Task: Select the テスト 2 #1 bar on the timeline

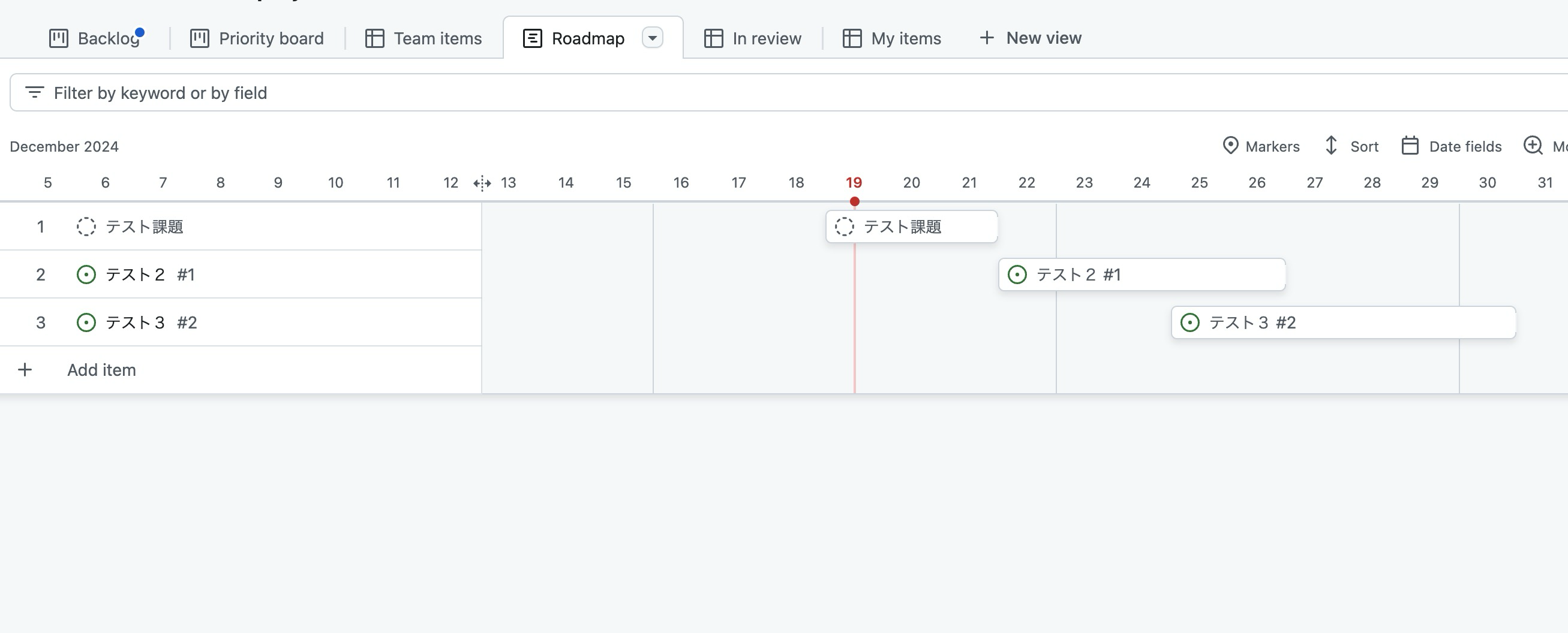Action: pos(1141,274)
